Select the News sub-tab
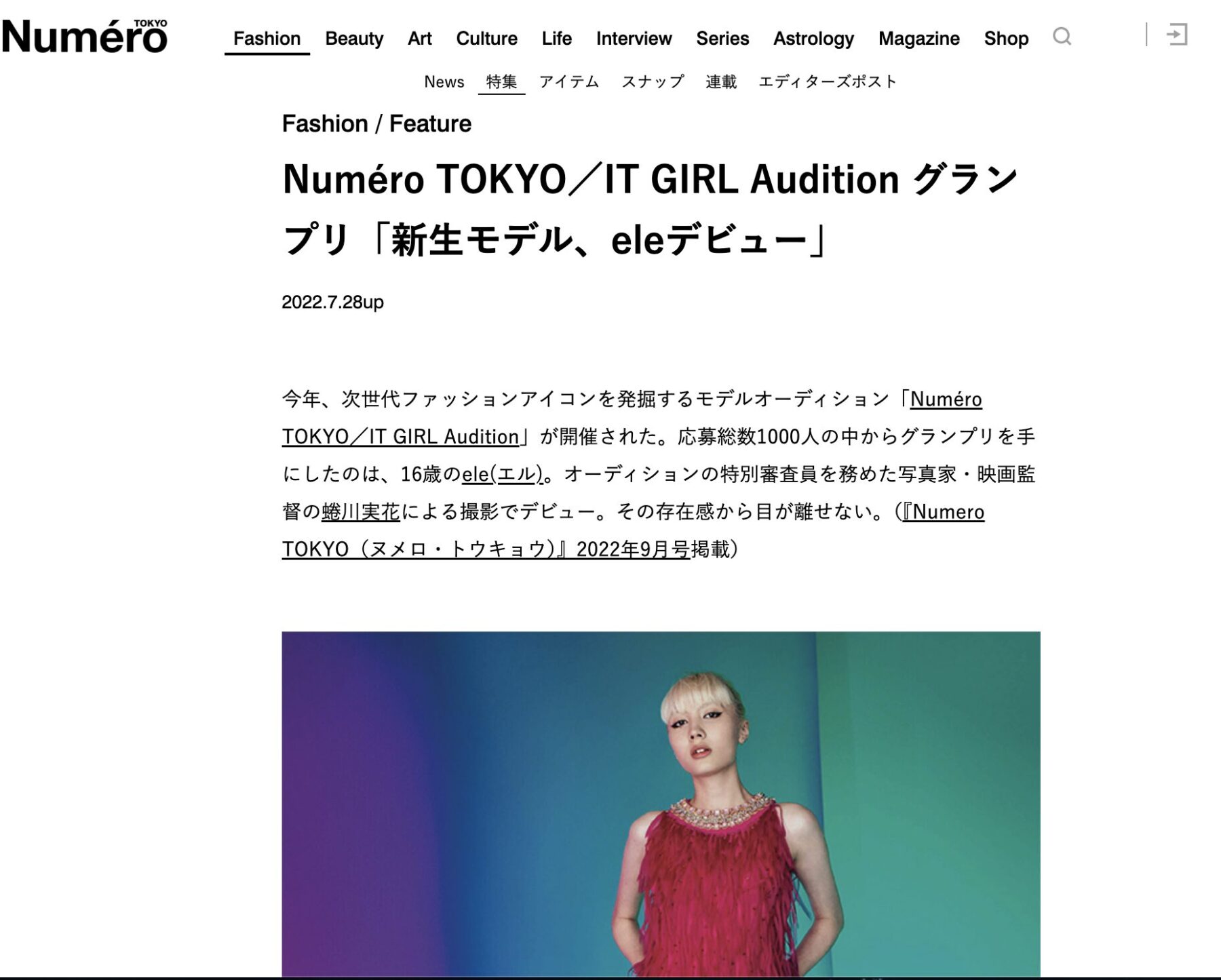The width and height of the screenshot is (1221, 980). tap(444, 82)
